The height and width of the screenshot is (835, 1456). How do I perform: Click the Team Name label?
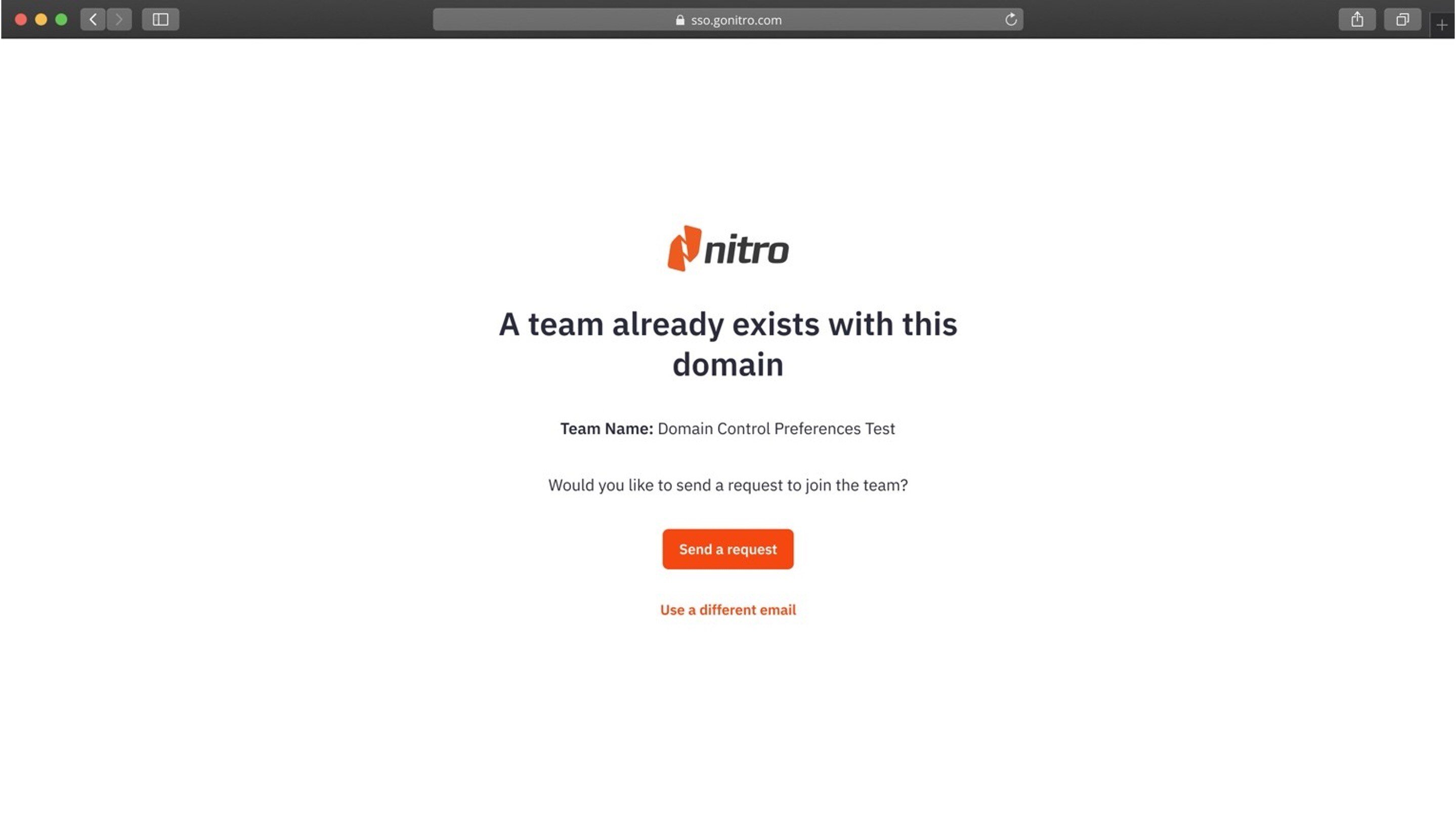[x=606, y=429]
